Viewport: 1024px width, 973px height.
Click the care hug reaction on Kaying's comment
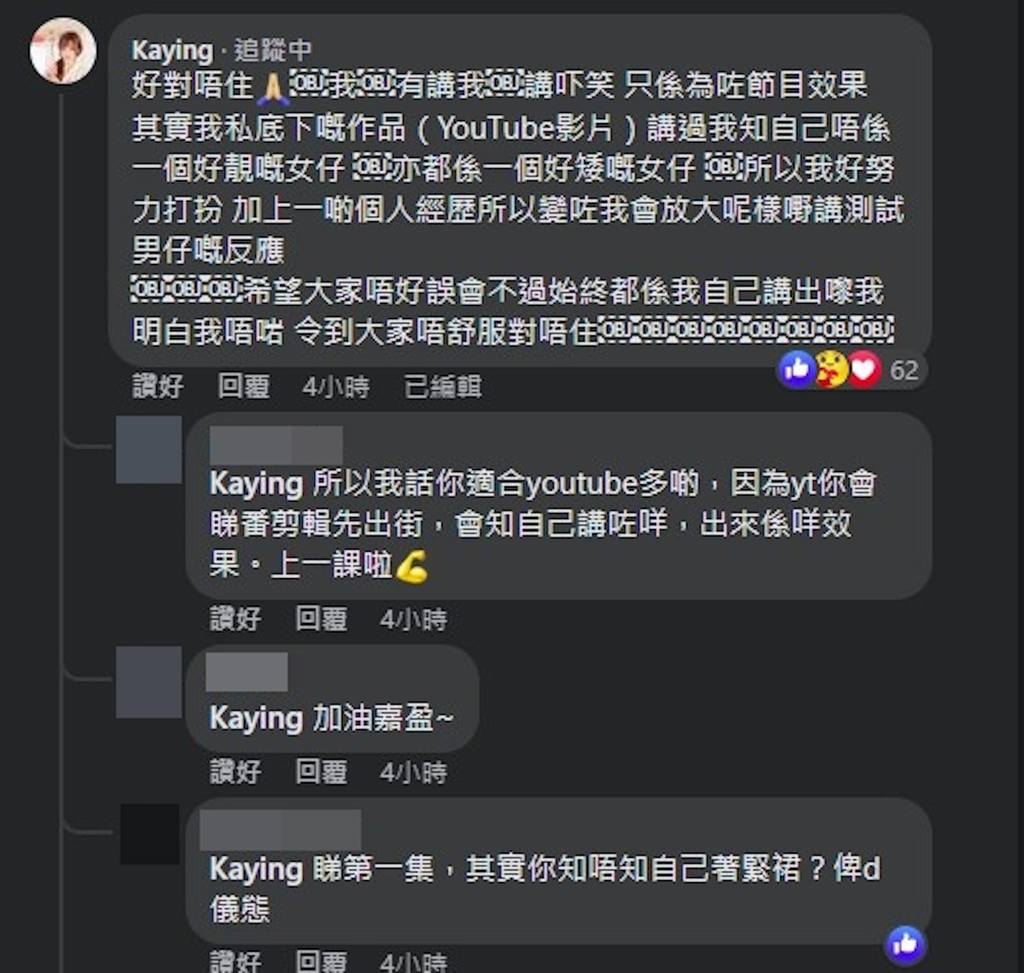pos(831,370)
